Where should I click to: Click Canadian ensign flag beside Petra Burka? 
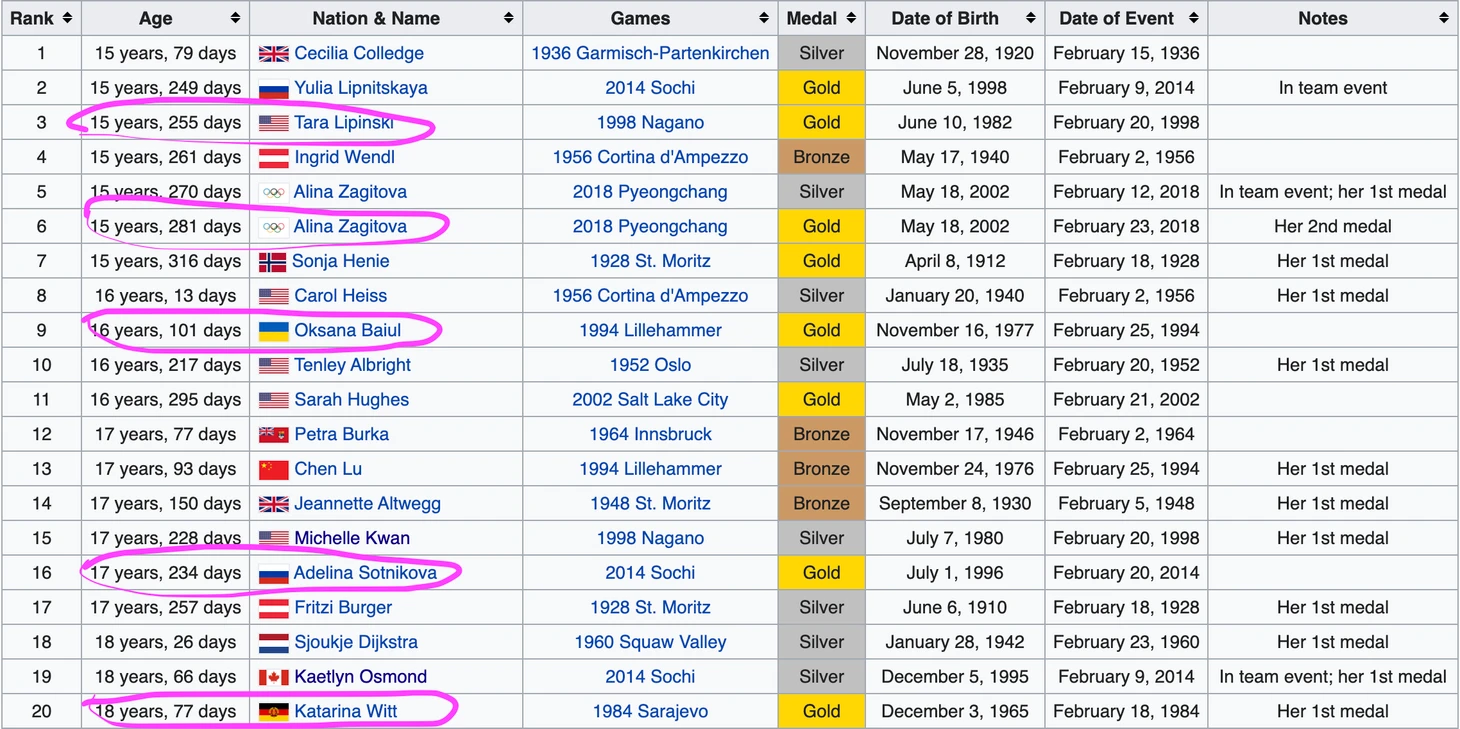click(x=273, y=435)
